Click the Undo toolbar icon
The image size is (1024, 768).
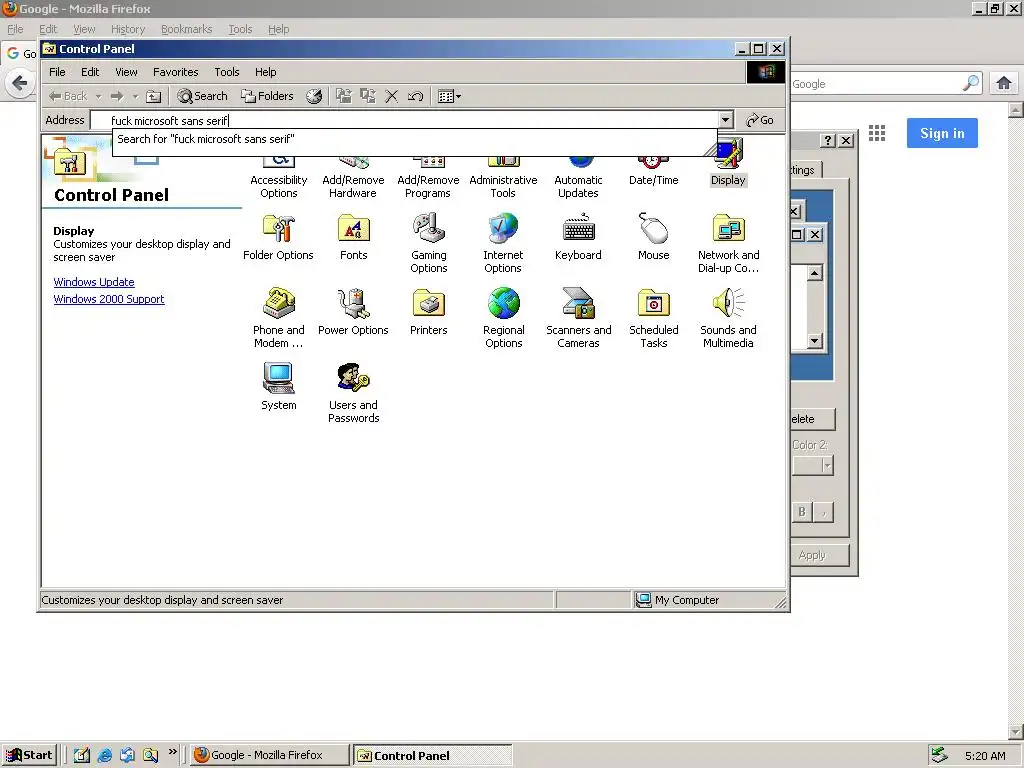pyautogui.click(x=415, y=96)
